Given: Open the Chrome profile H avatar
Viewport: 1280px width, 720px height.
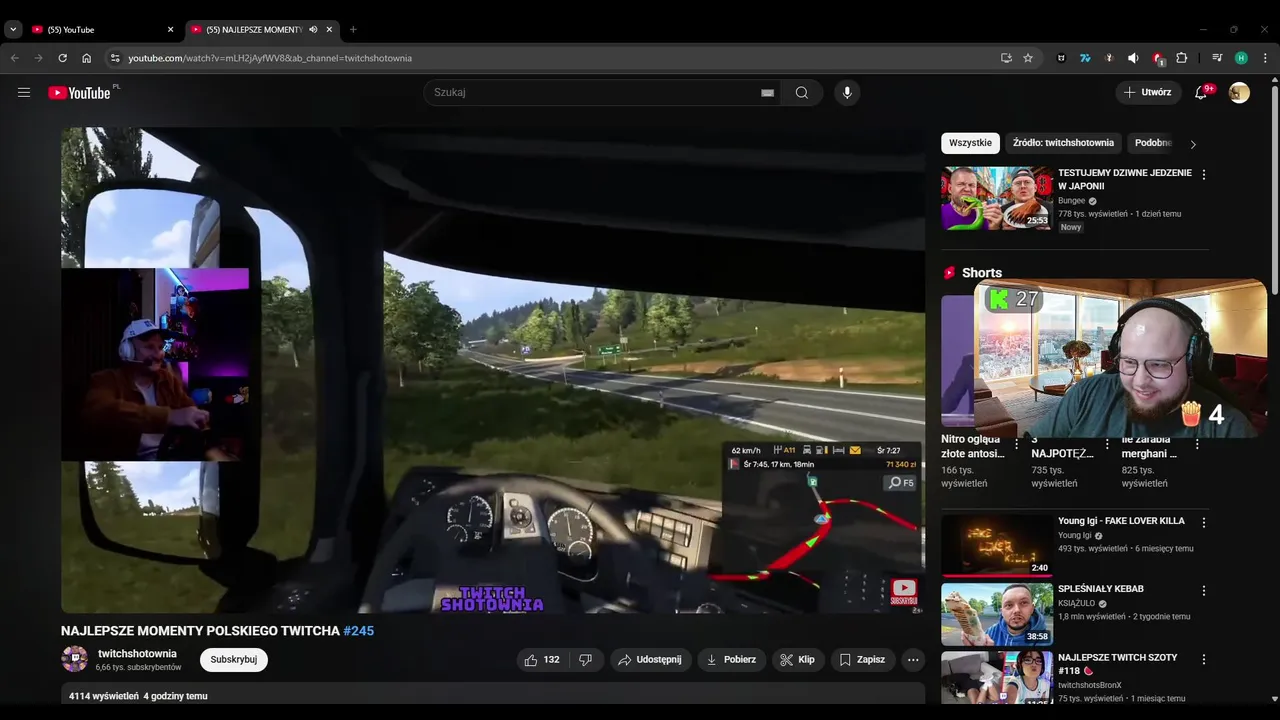Looking at the screenshot, I should point(1241,58).
